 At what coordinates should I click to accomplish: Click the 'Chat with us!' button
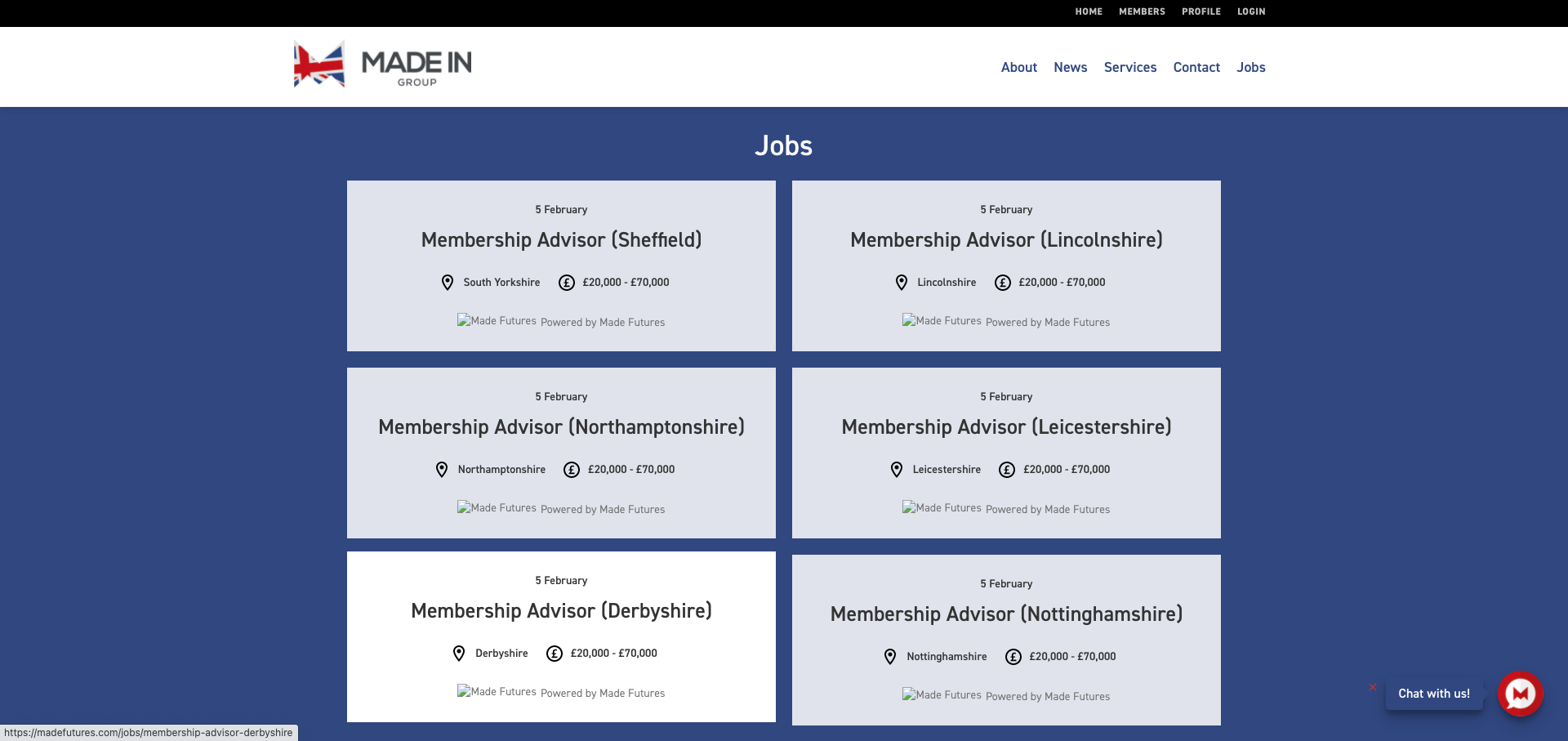tap(1434, 694)
